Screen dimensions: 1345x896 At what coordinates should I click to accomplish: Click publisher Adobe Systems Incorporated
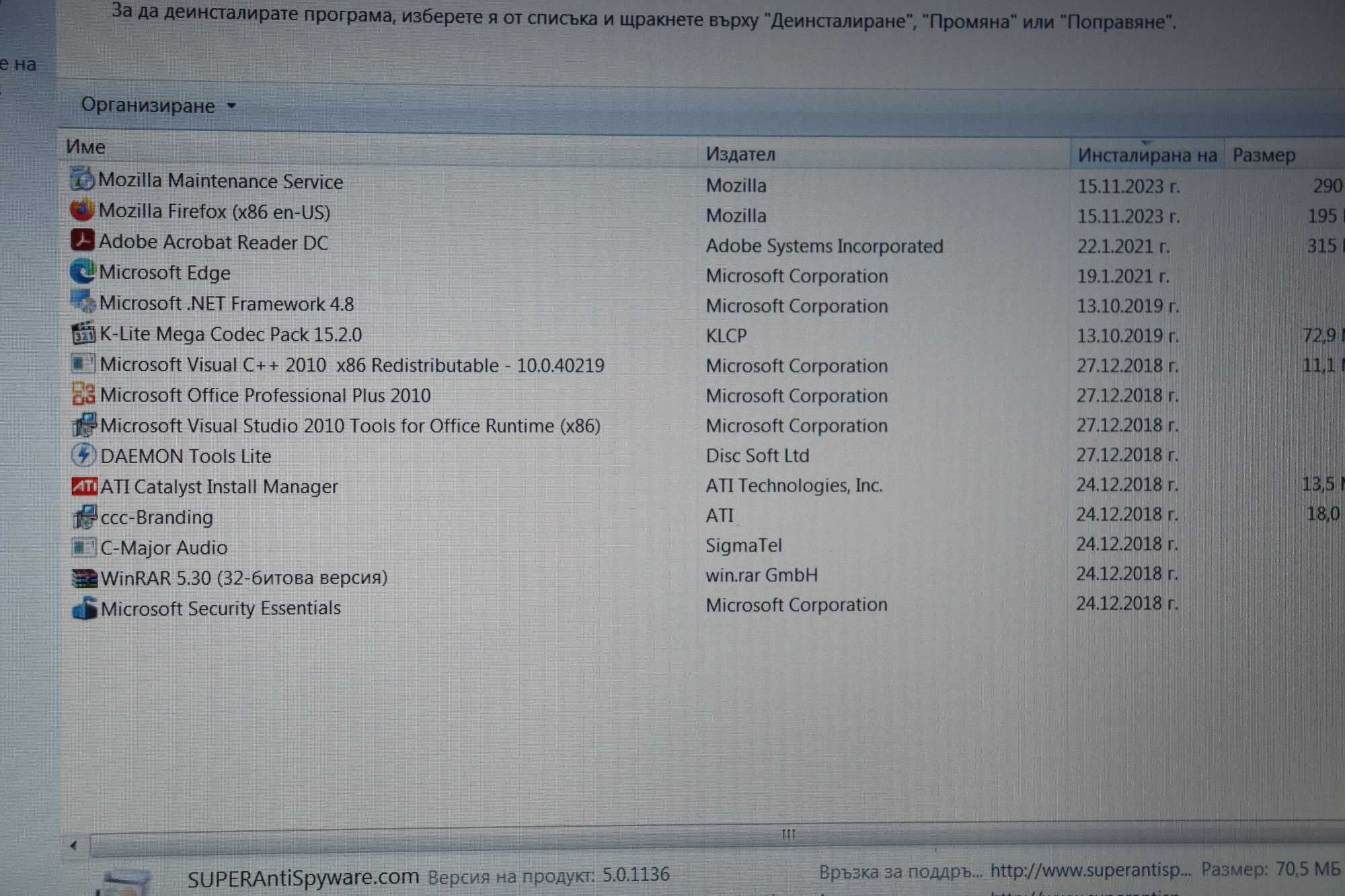[x=824, y=246]
